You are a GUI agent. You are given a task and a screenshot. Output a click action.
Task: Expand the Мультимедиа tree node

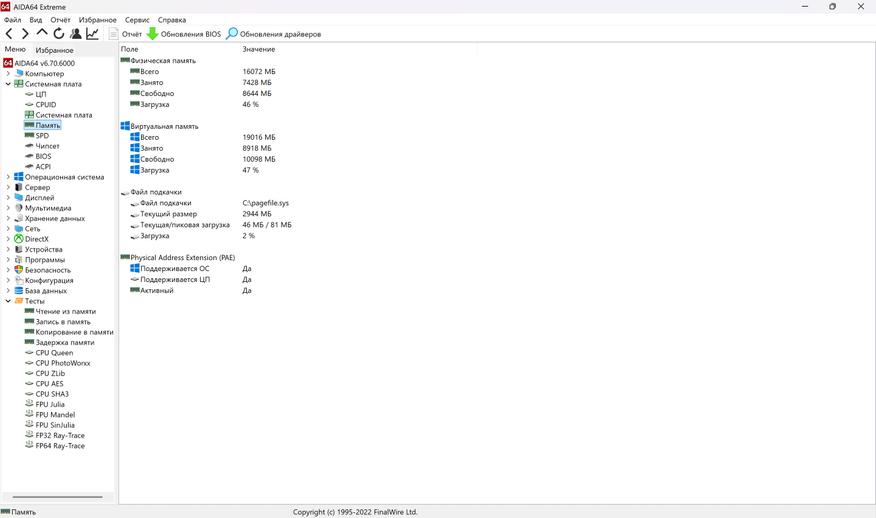pyautogui.click(x=8, y=208)
